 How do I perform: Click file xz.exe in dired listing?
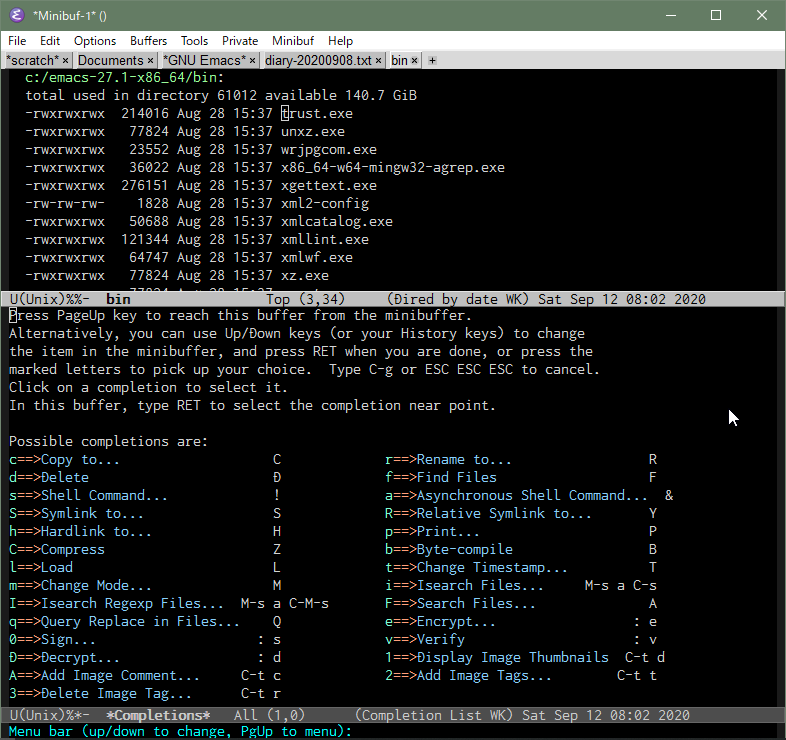[x=305, y=276]
